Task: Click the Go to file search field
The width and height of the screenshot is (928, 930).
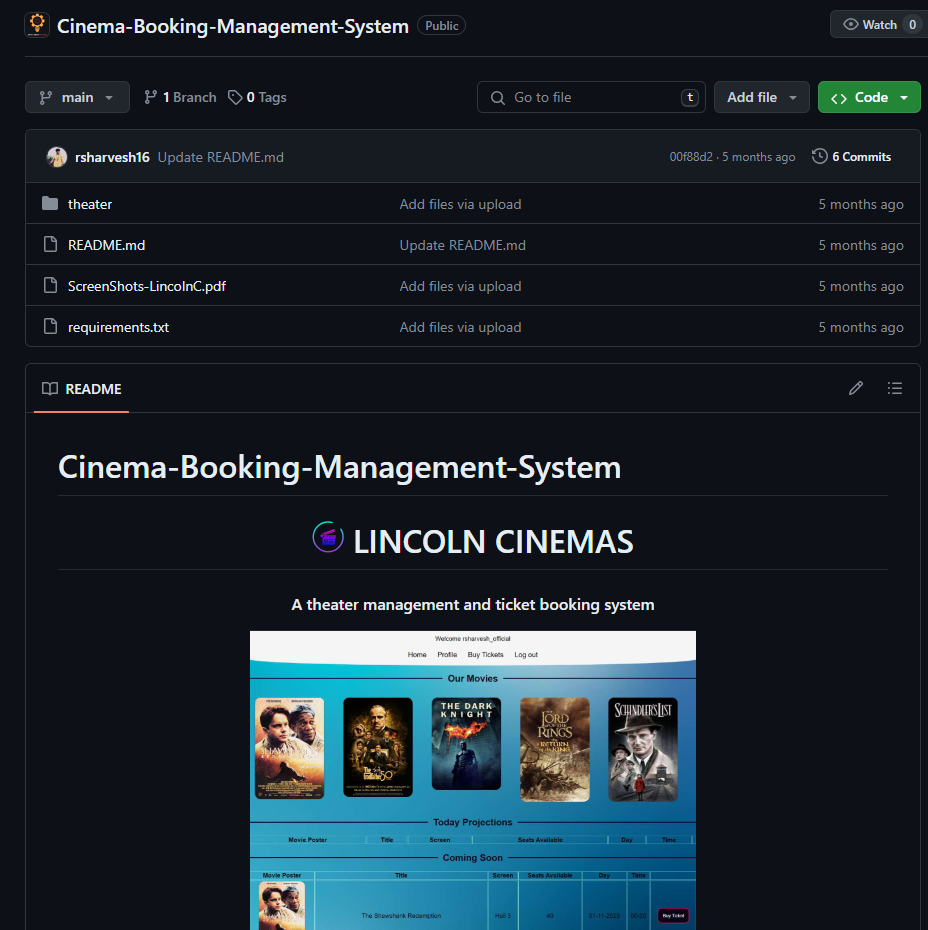Action: [590, 97]
